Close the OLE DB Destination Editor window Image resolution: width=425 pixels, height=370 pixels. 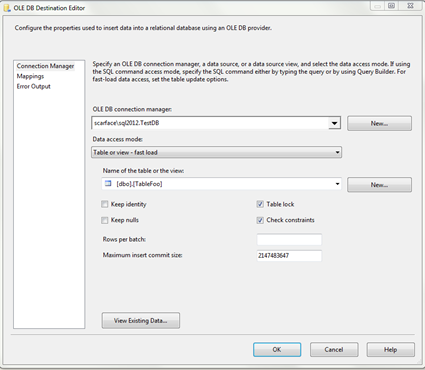pyautogui.click(x=411, y=6)
